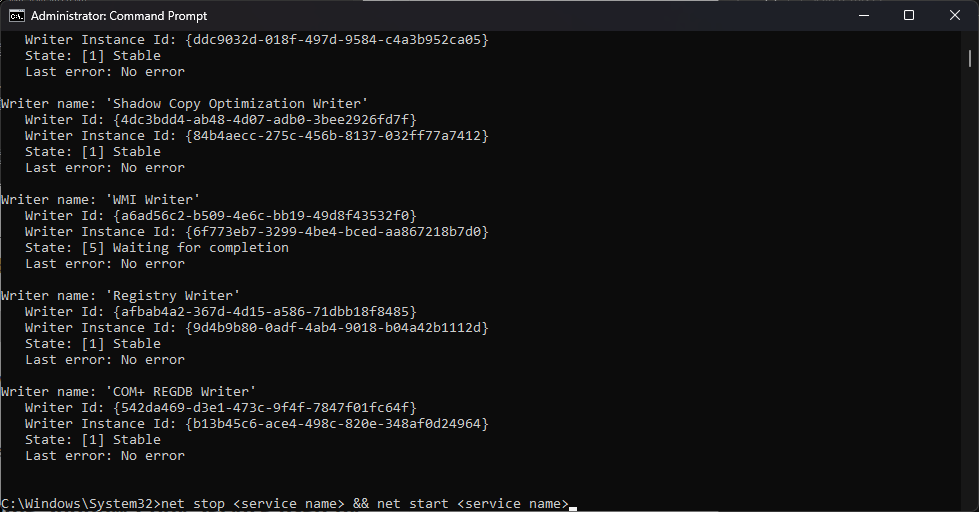Click the blinking cursor after the command

(573, 504)
